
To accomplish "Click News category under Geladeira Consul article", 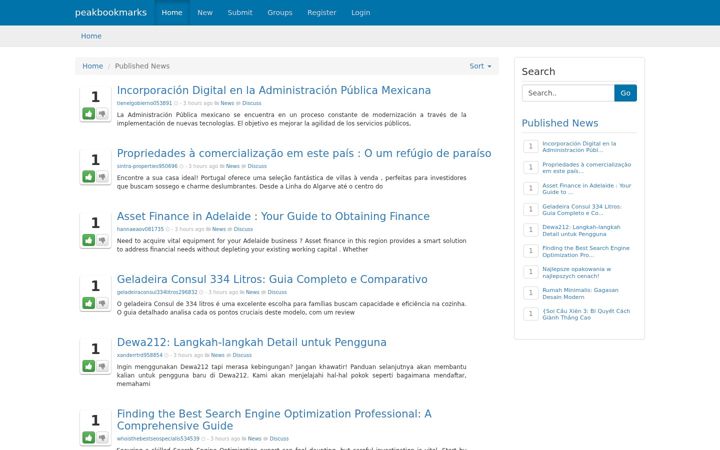I will (253, 292).
